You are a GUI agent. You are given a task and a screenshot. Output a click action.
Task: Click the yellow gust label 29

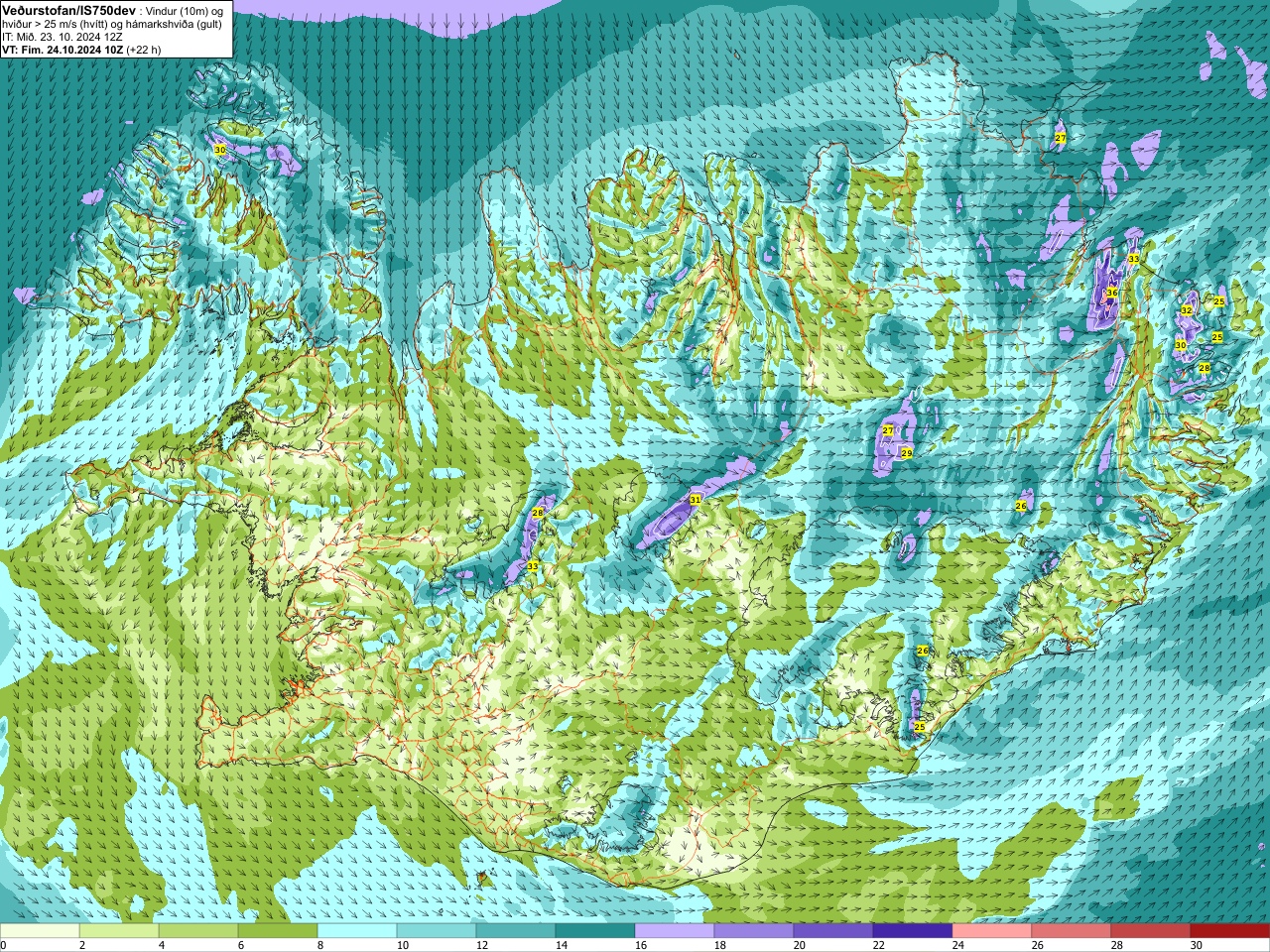(906, 453)
